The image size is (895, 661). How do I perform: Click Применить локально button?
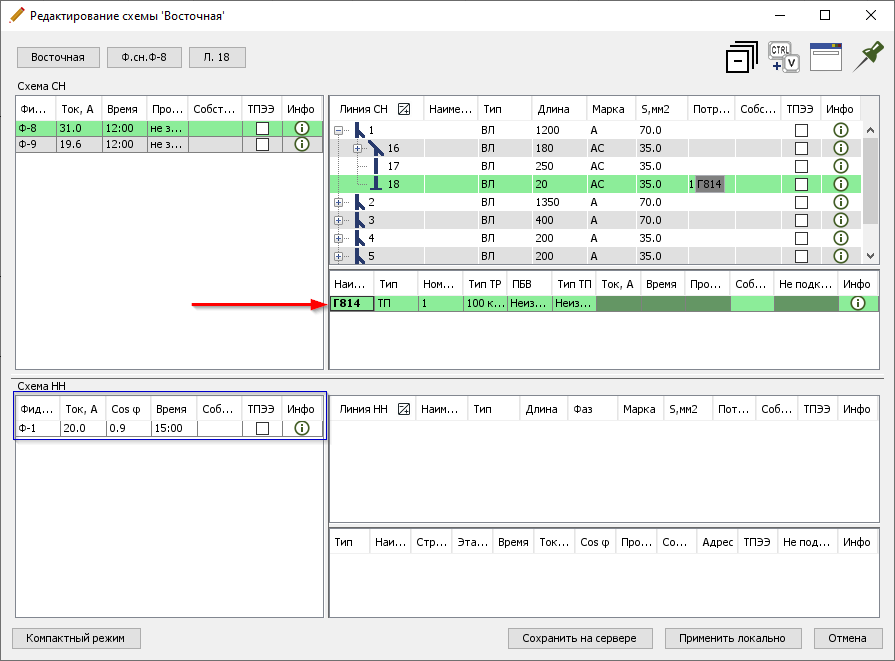733,638
